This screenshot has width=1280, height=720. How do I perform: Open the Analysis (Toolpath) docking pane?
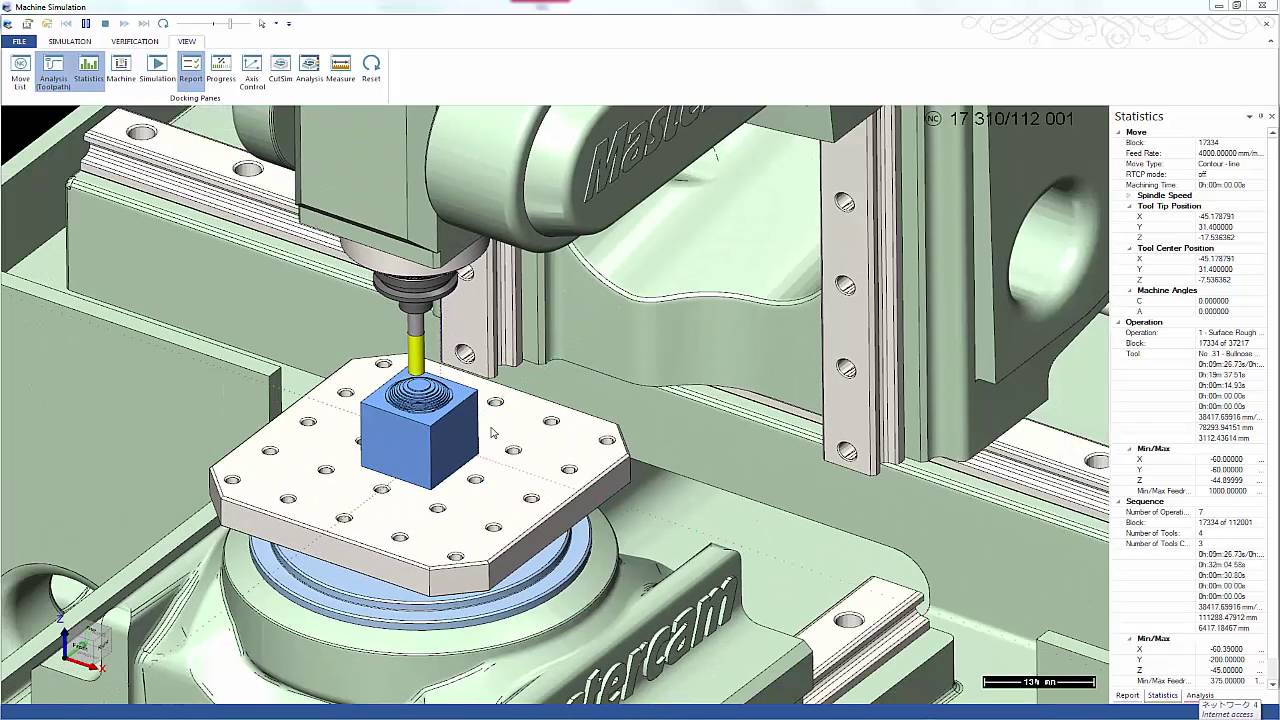point(52,70)
